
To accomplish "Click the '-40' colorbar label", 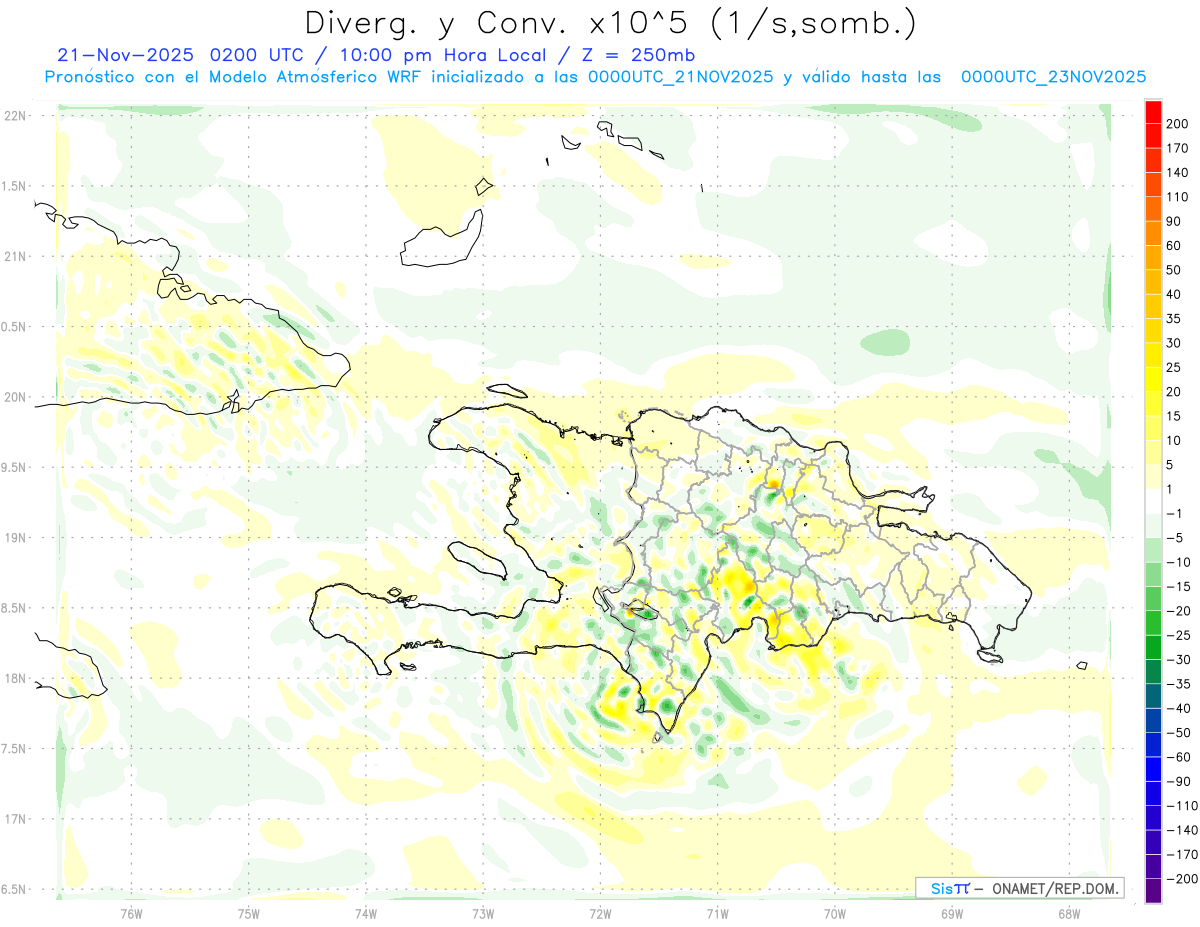I will point(1178,708).
